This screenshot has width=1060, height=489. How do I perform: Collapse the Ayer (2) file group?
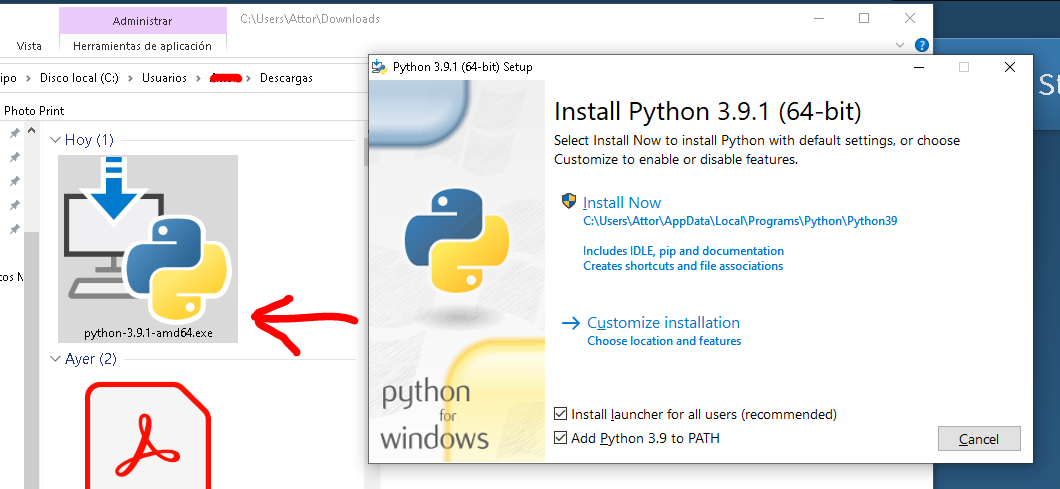pyautogui.click(x=56, y=359)
